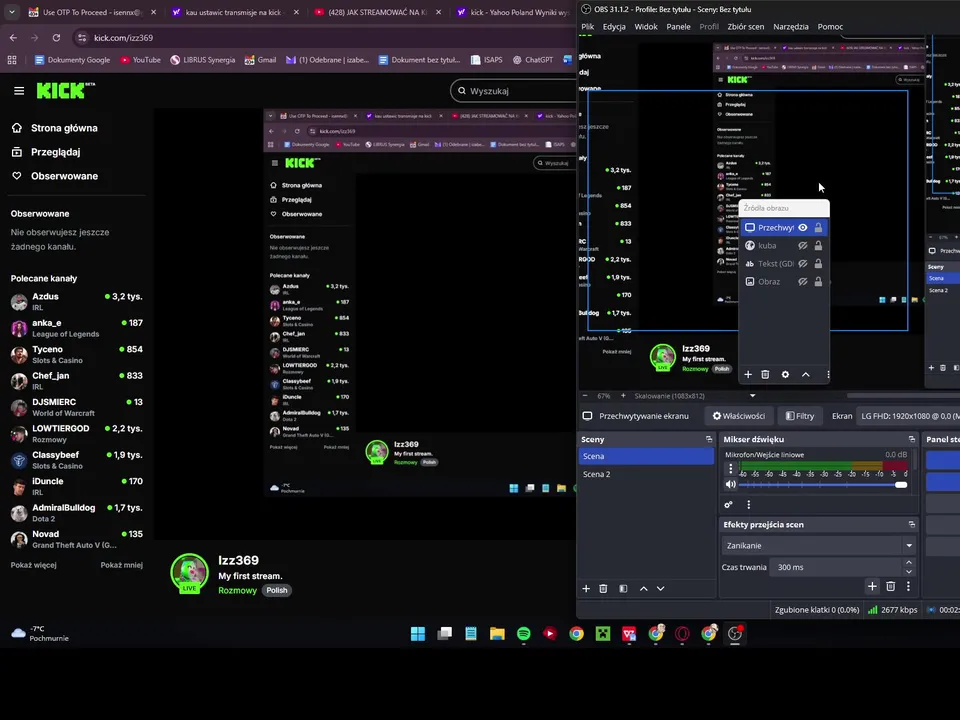This screenshot has width=960, height=720.
Task: Show the Tekst (GDI) source
Action: pos(803,263)
